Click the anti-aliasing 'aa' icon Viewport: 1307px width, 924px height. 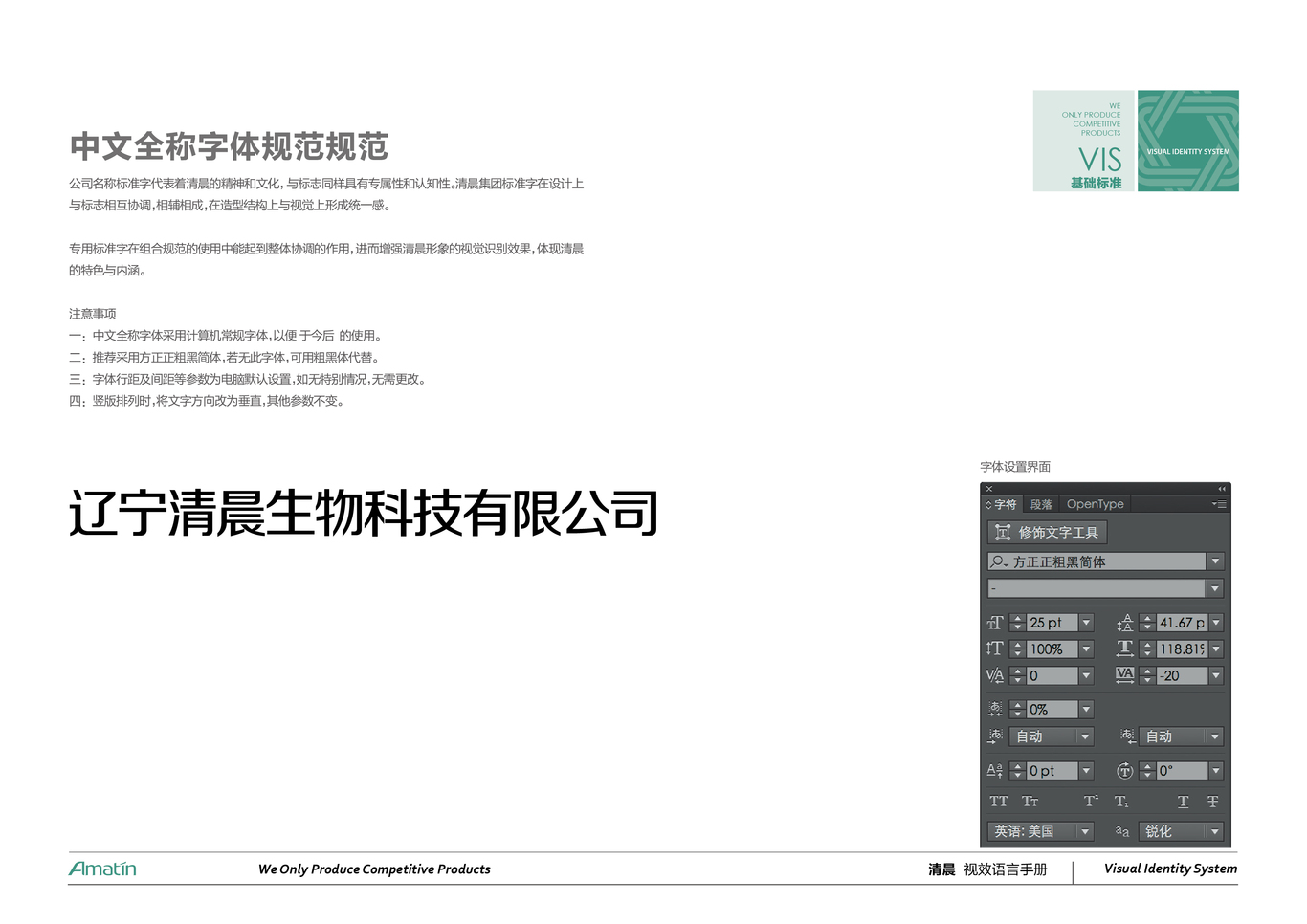tap(1122, 832)
